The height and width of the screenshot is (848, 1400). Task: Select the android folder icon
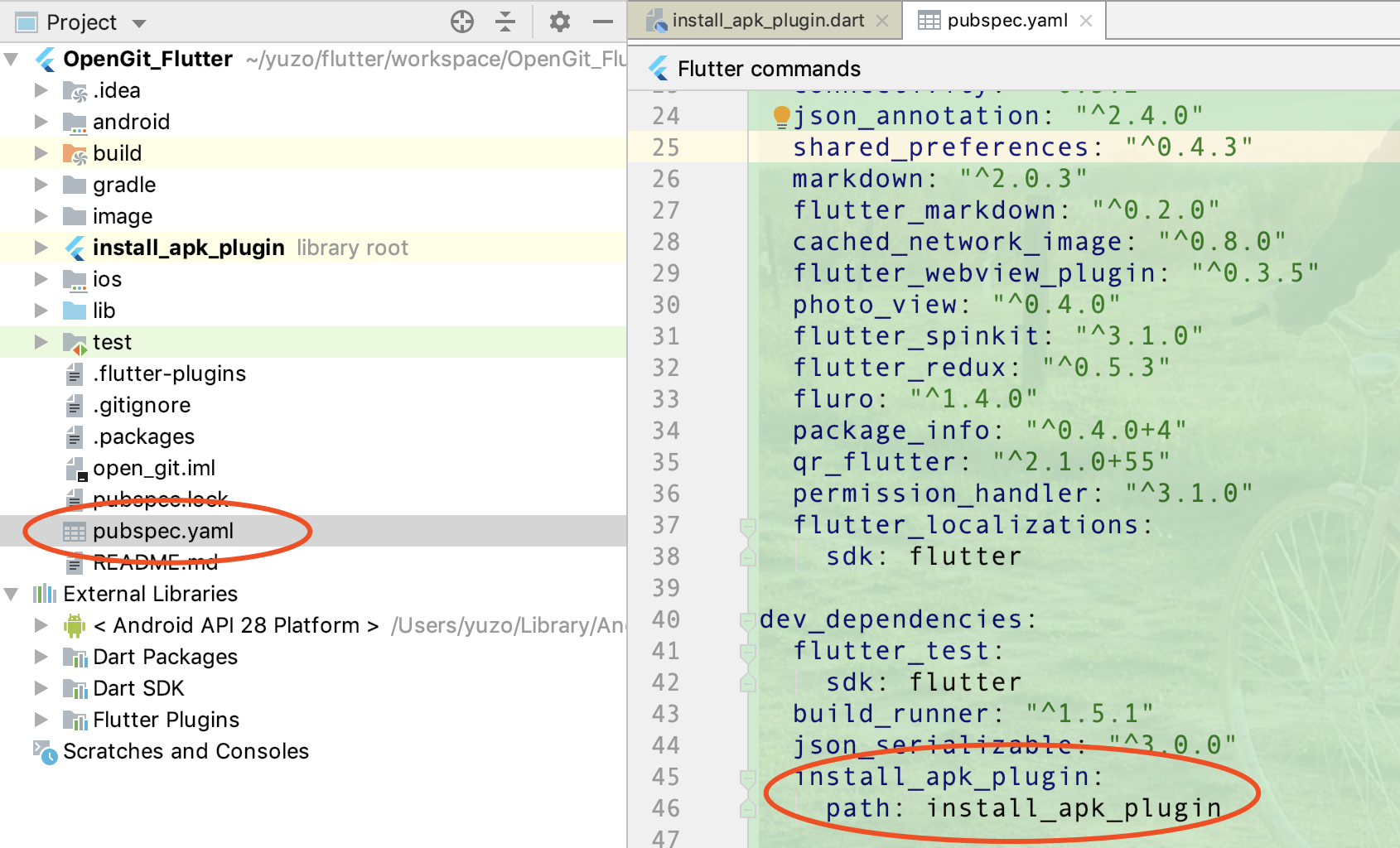click(x=75, y=122)
